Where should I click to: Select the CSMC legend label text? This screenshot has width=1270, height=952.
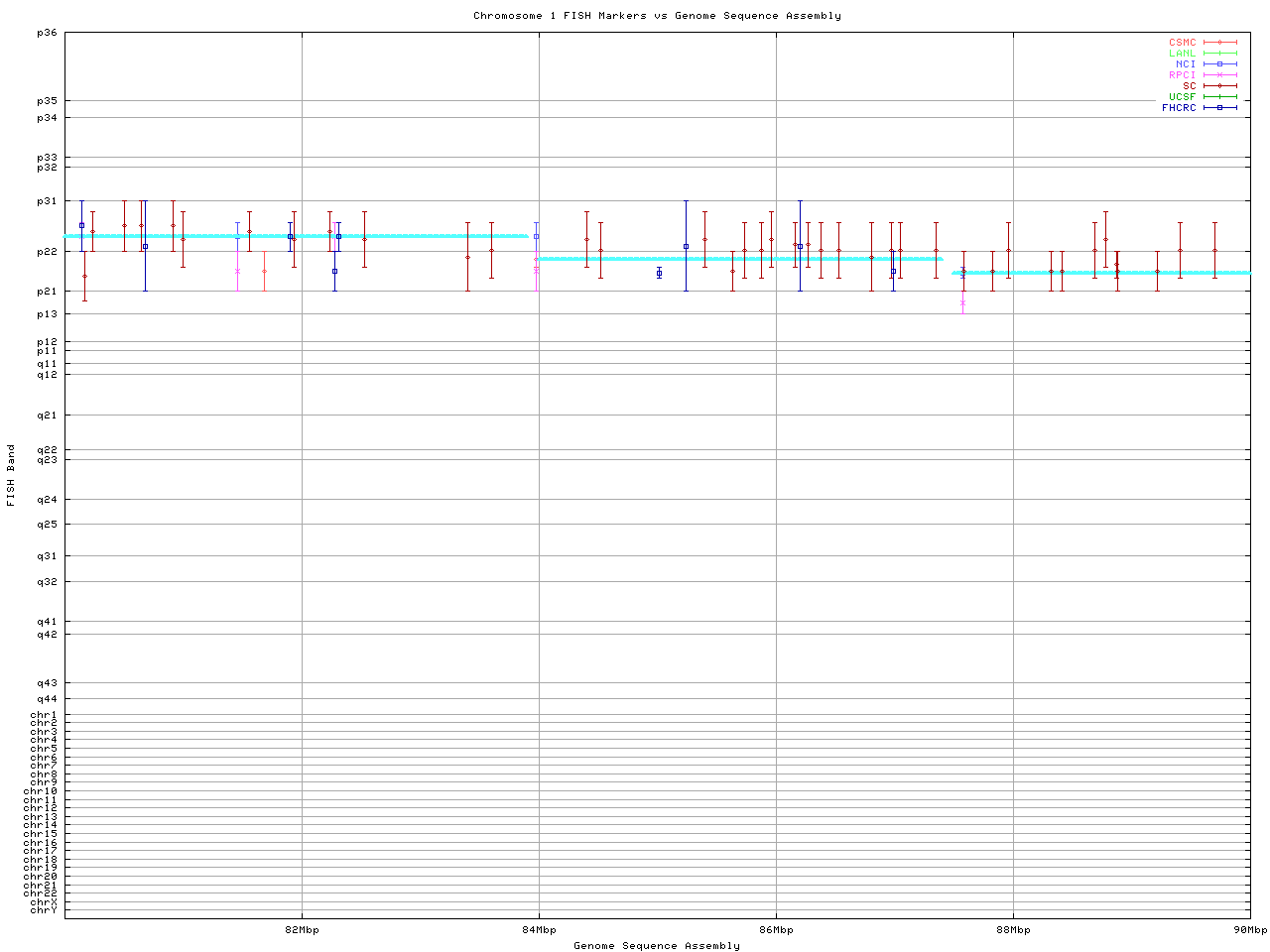coord(1182,43)
